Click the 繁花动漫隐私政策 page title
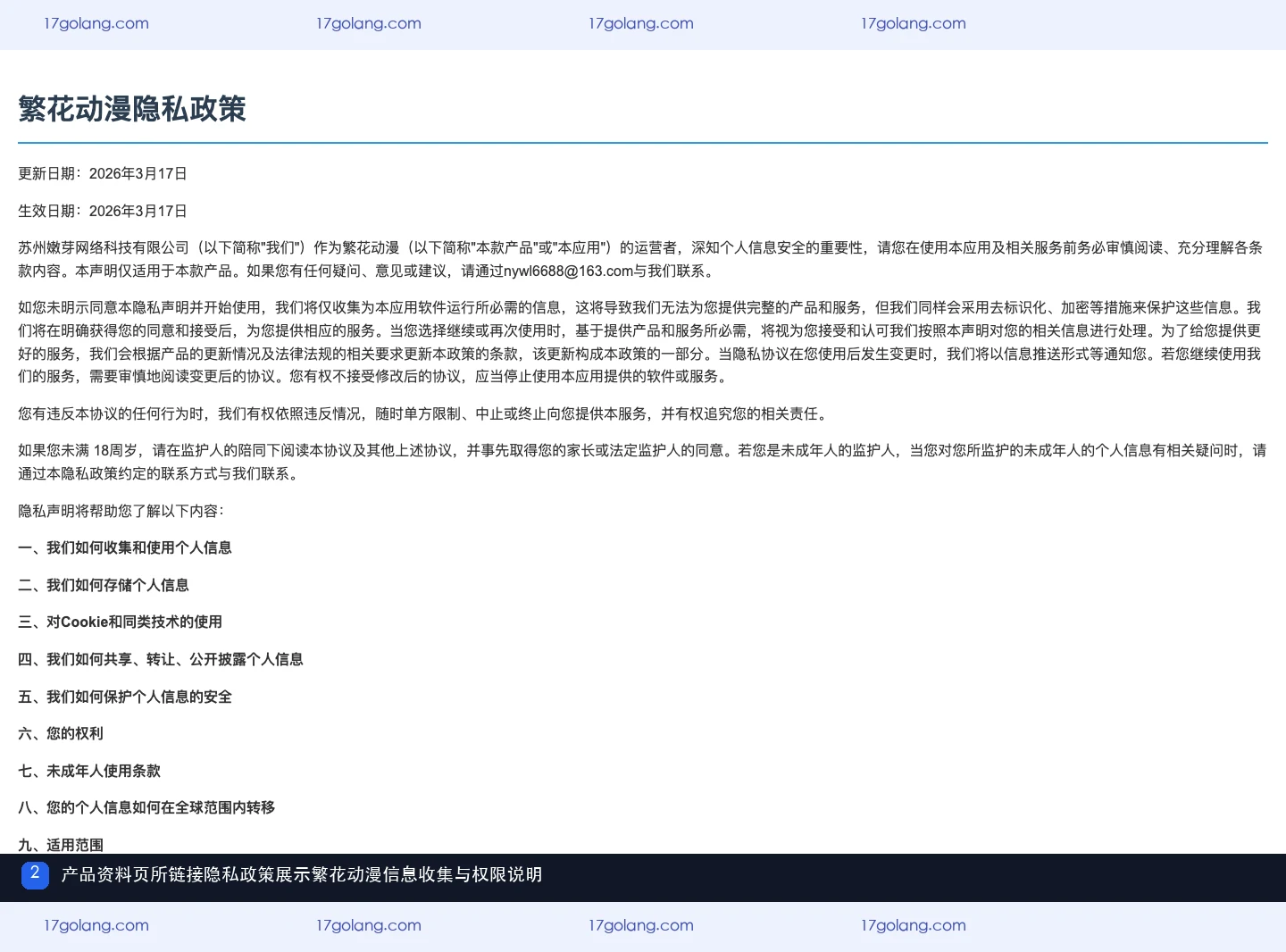Image resolution: width=1286 pixels, height=952 pixels. [132, 109]
